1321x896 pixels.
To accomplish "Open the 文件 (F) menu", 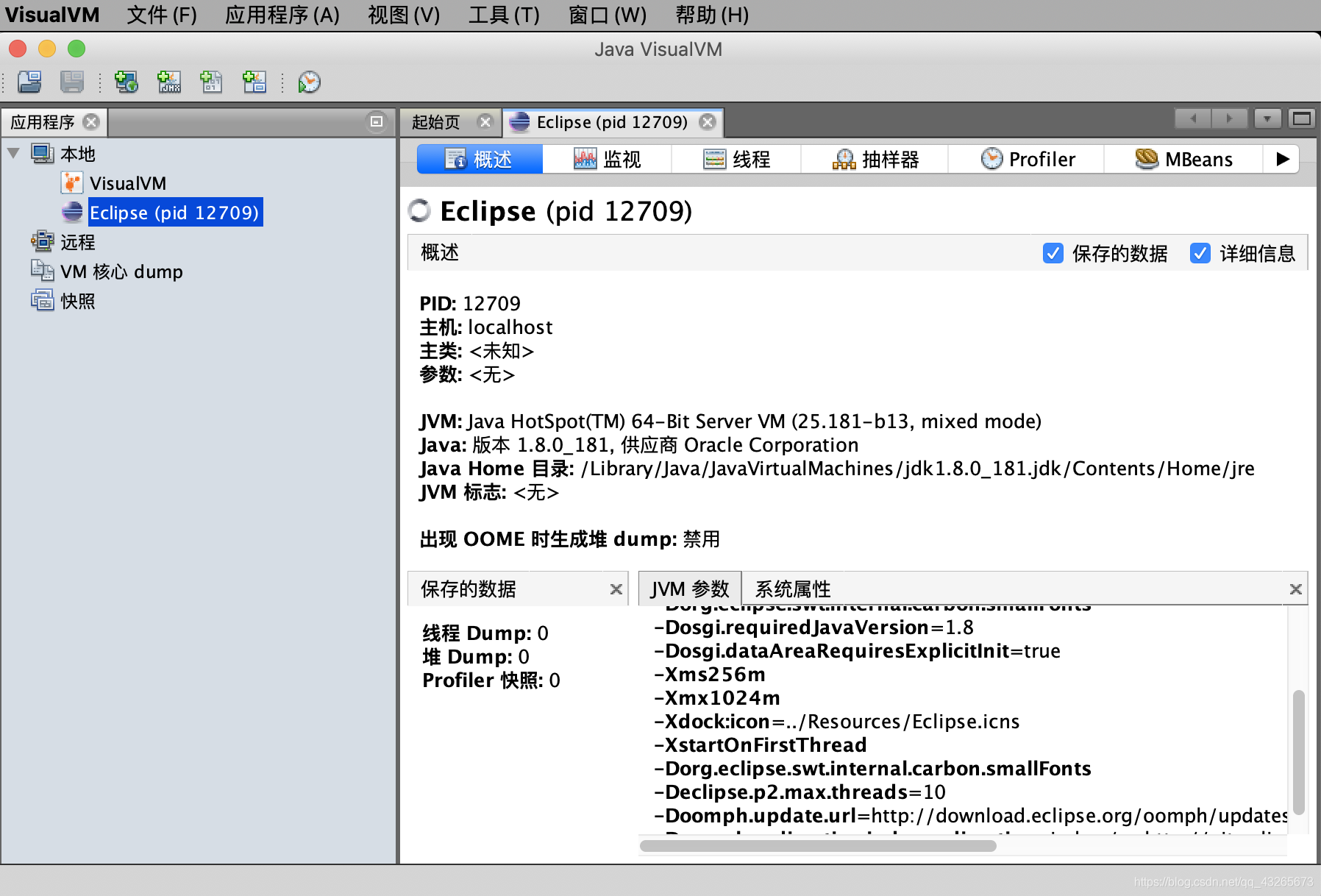I will [162, 15].
